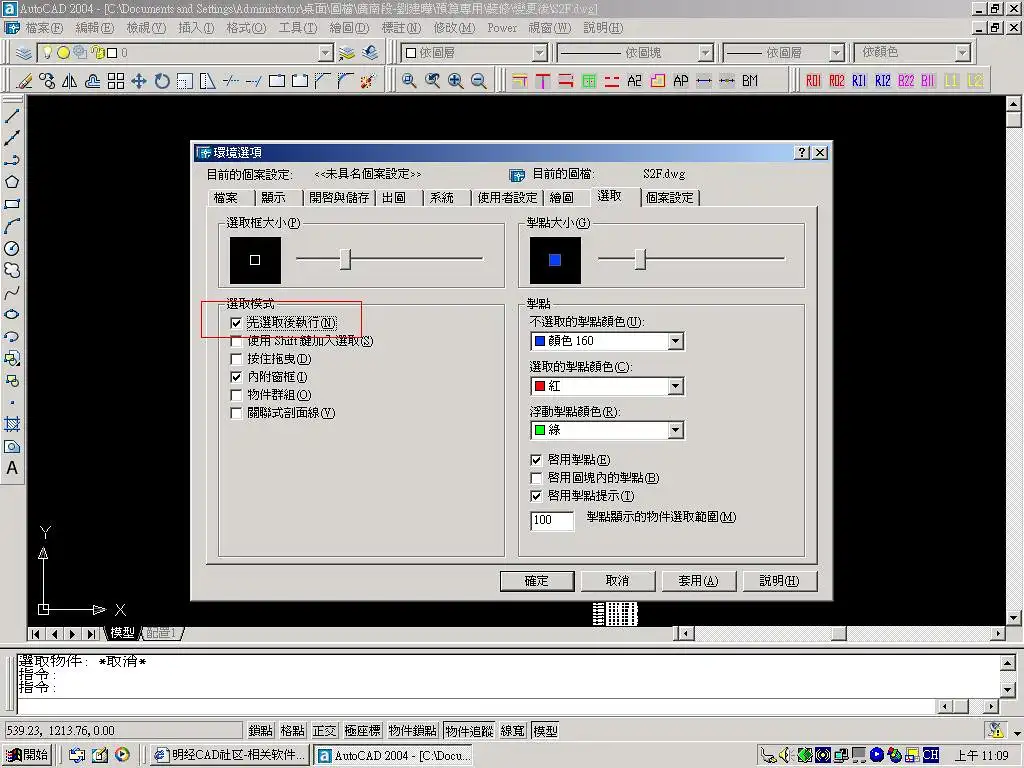Select the Line tool in draw toolbar

(x=12, y=116)
